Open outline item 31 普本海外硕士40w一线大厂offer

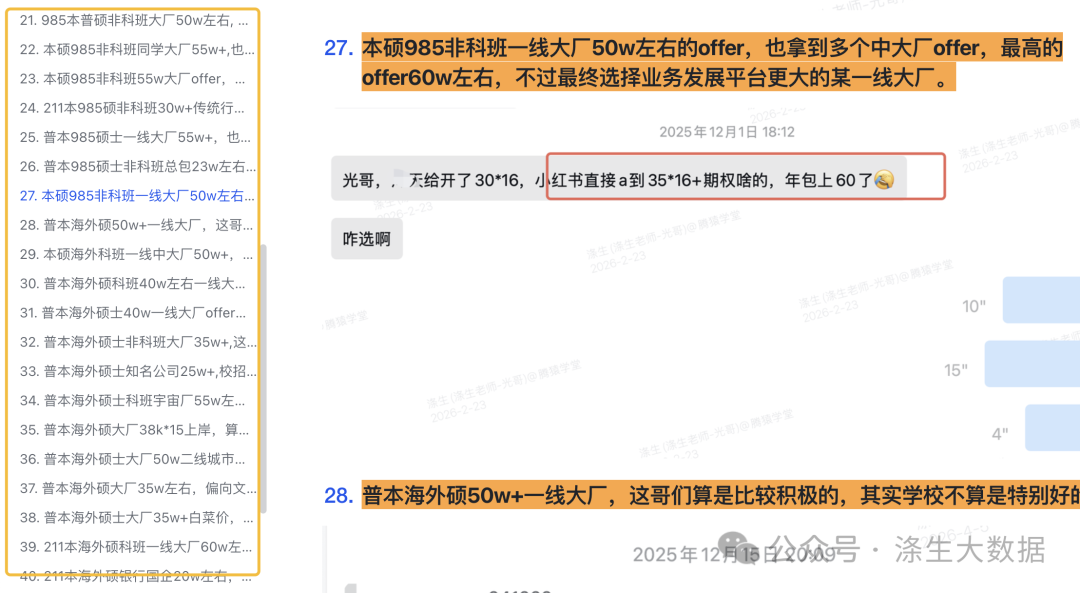133,313
